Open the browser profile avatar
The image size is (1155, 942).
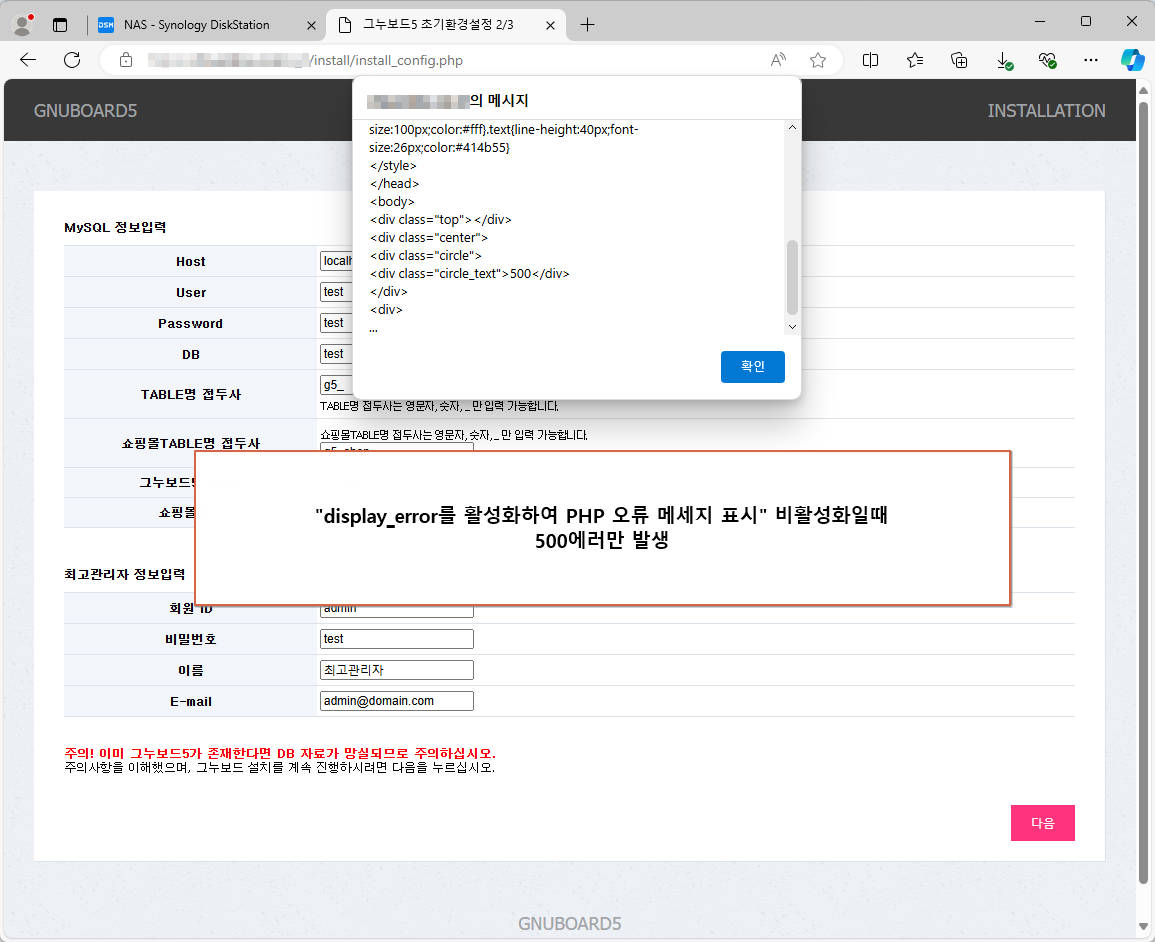point(24,24)
